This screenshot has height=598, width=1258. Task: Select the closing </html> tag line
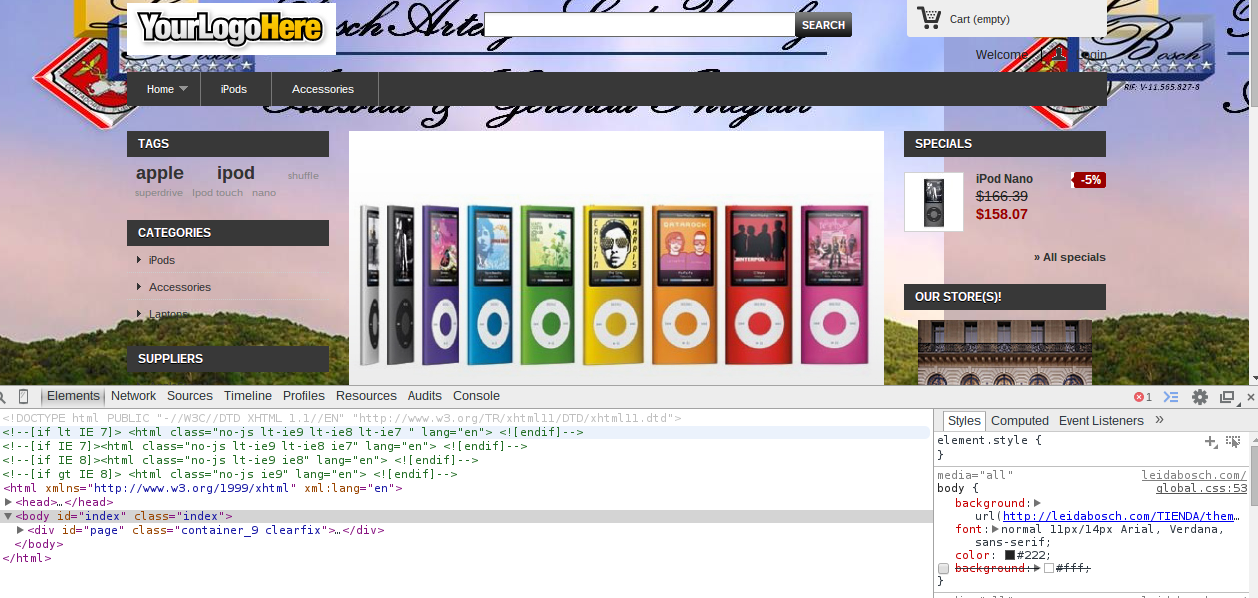pyautogui.click(x=26, y=558)
